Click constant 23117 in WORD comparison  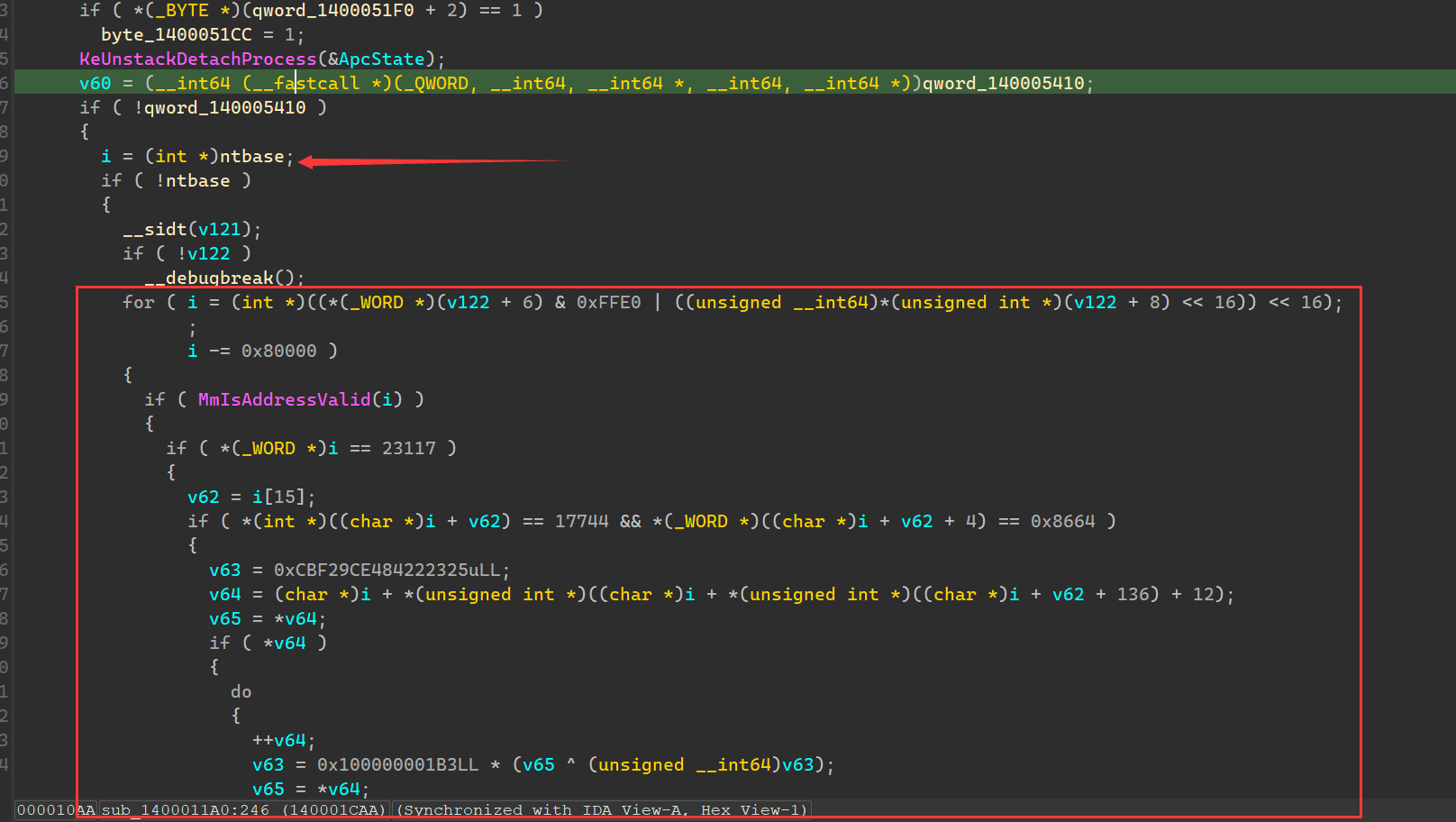tap(409, 448)
